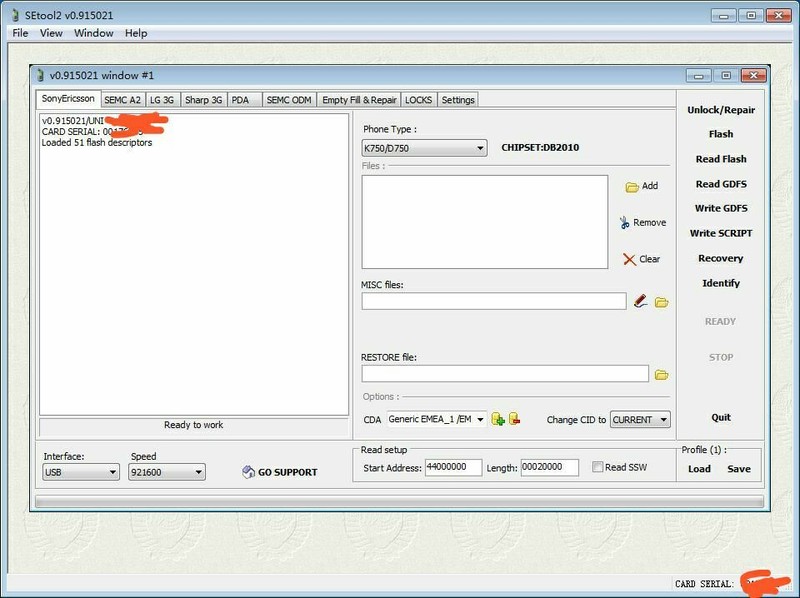Open the Window menu
The image size is (800, 598).
coord(94,33)
